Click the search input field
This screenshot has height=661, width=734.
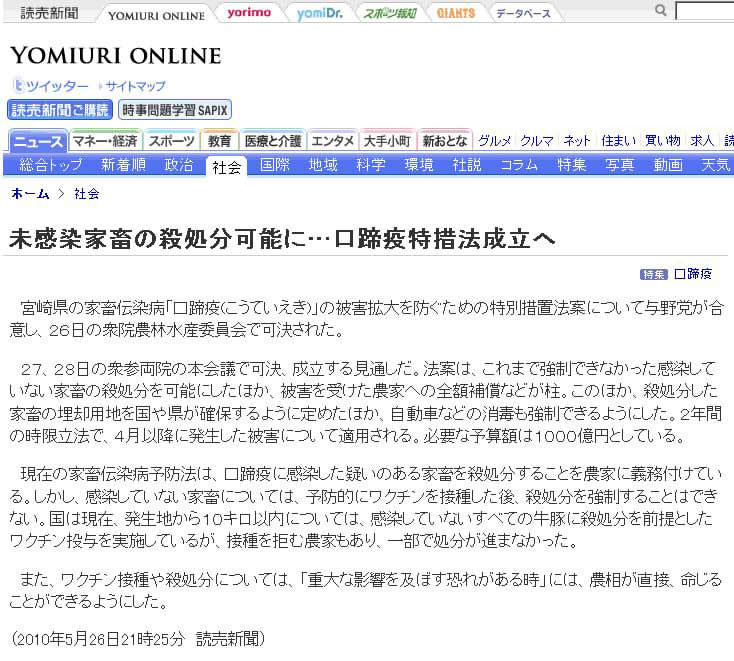[705, 11]
